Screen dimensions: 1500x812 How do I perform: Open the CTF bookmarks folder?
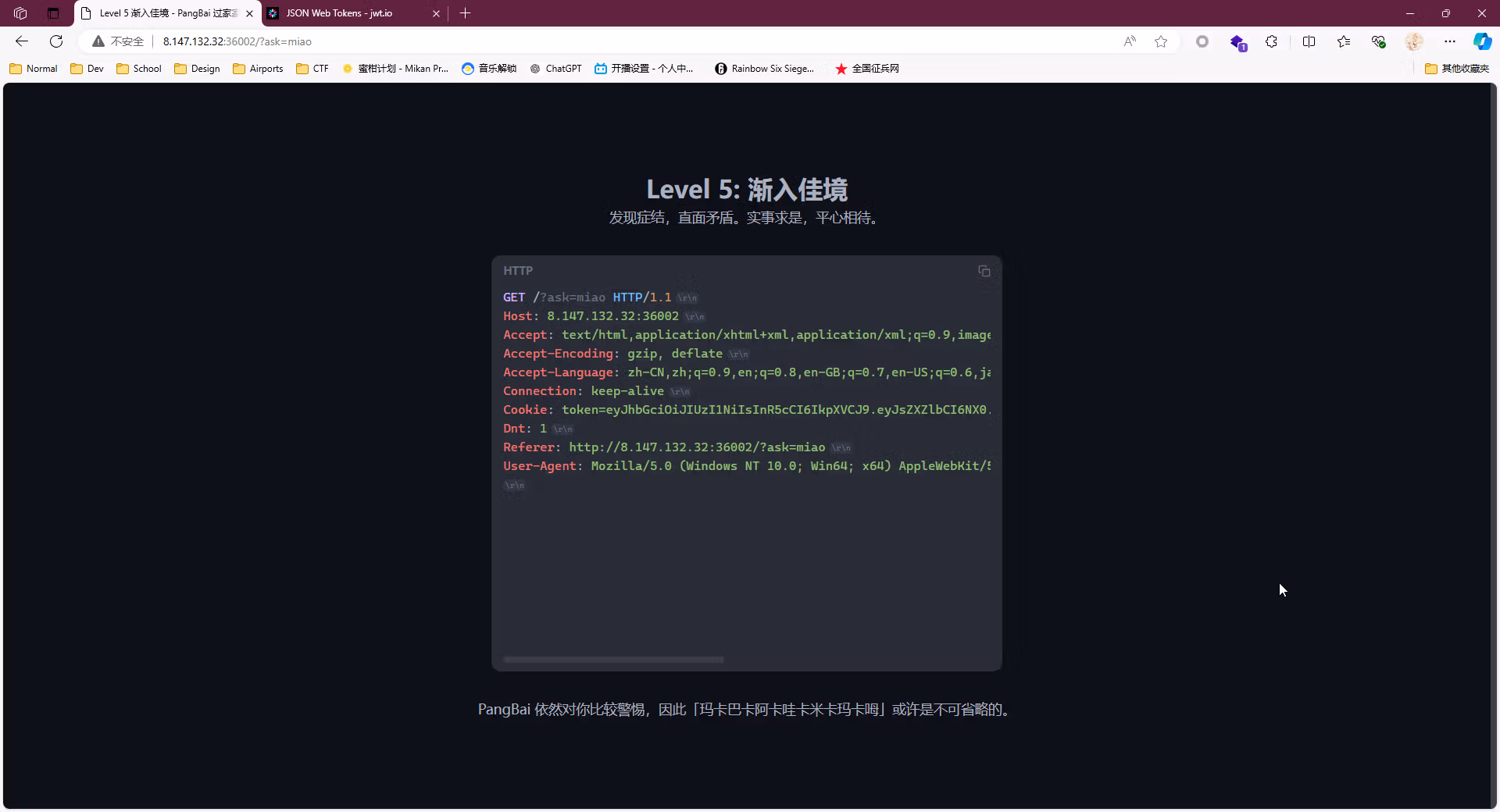tap(312, 69)
